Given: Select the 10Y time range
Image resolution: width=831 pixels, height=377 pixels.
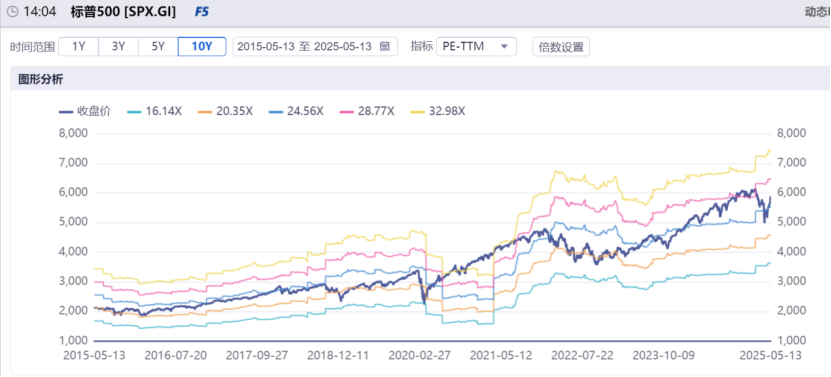Looking at the screenshot, I should click(x=202, y=46).
